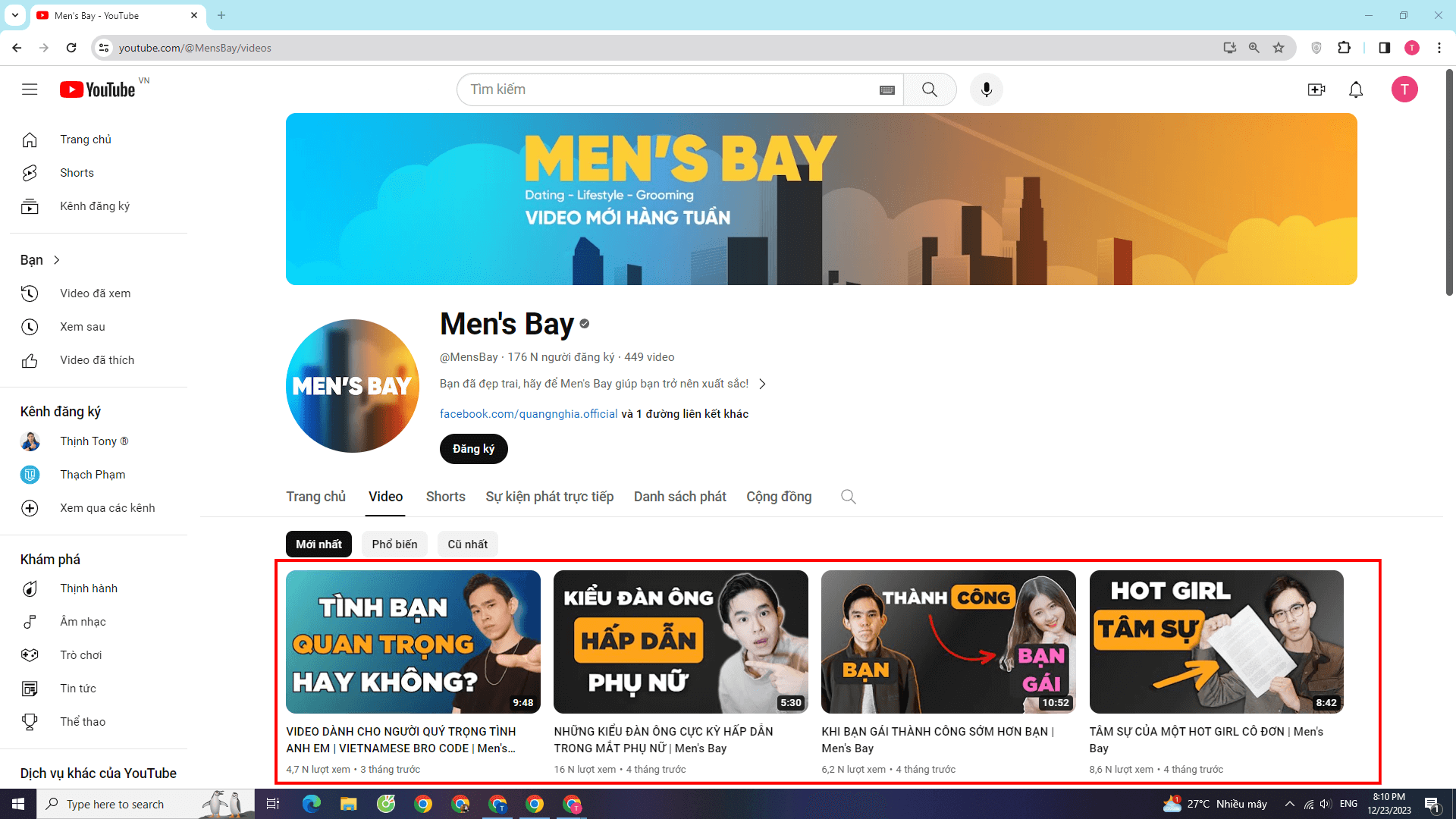Select the Cũ nhất filter chip

pos(467,544)
